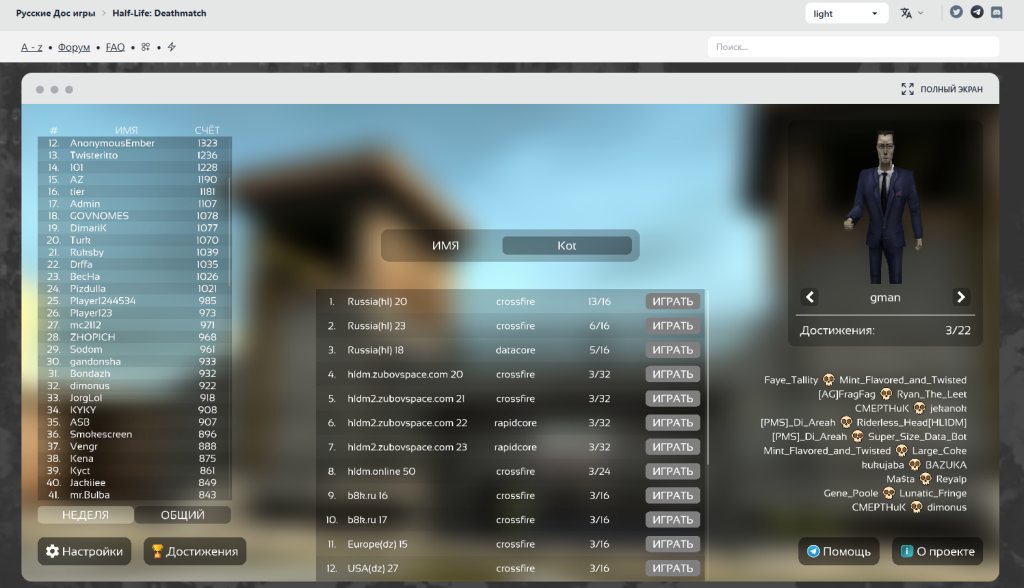The height and width of the screenshot is (588, 1024).
Task: Open Достижения achievements button
Action: pos(195,551)
